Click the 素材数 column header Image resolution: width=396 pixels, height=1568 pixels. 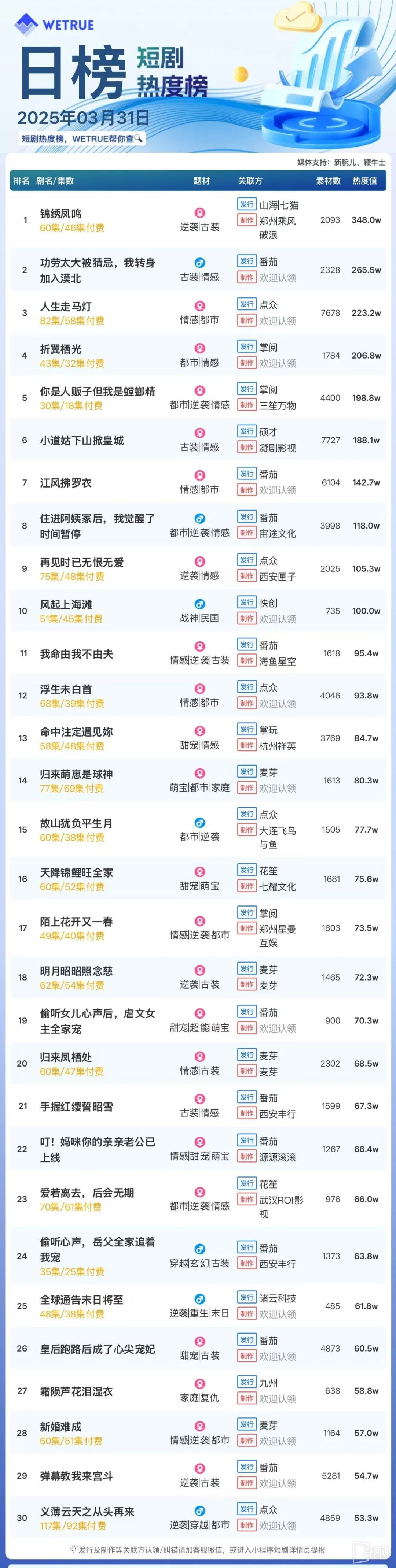329,181
